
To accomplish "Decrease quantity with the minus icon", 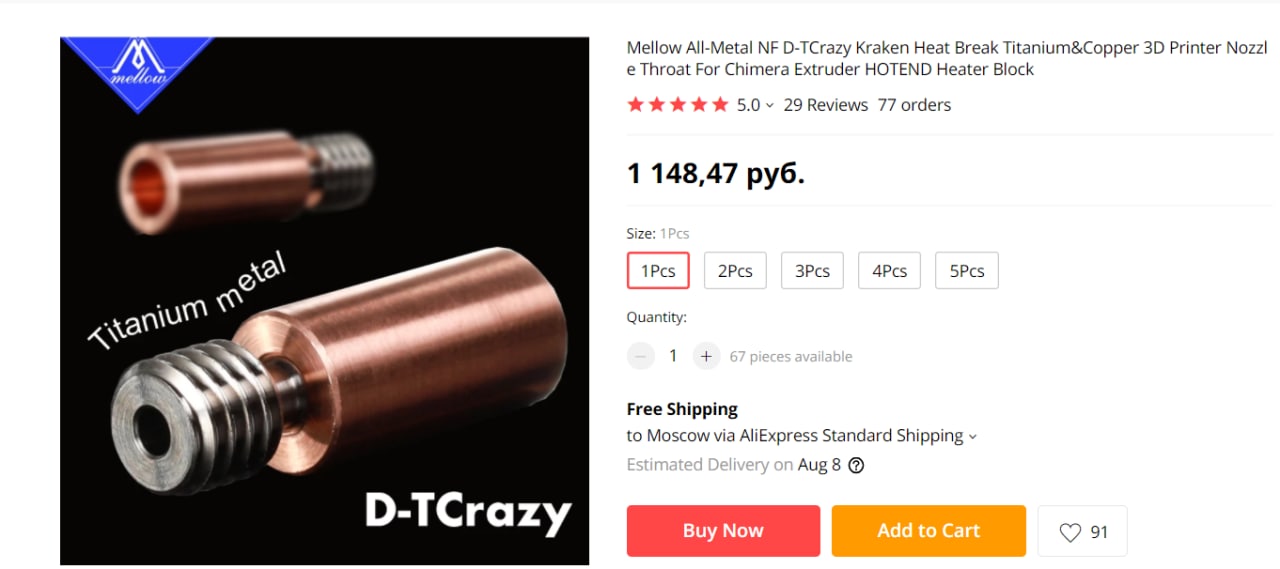I will tap(640, 356).
